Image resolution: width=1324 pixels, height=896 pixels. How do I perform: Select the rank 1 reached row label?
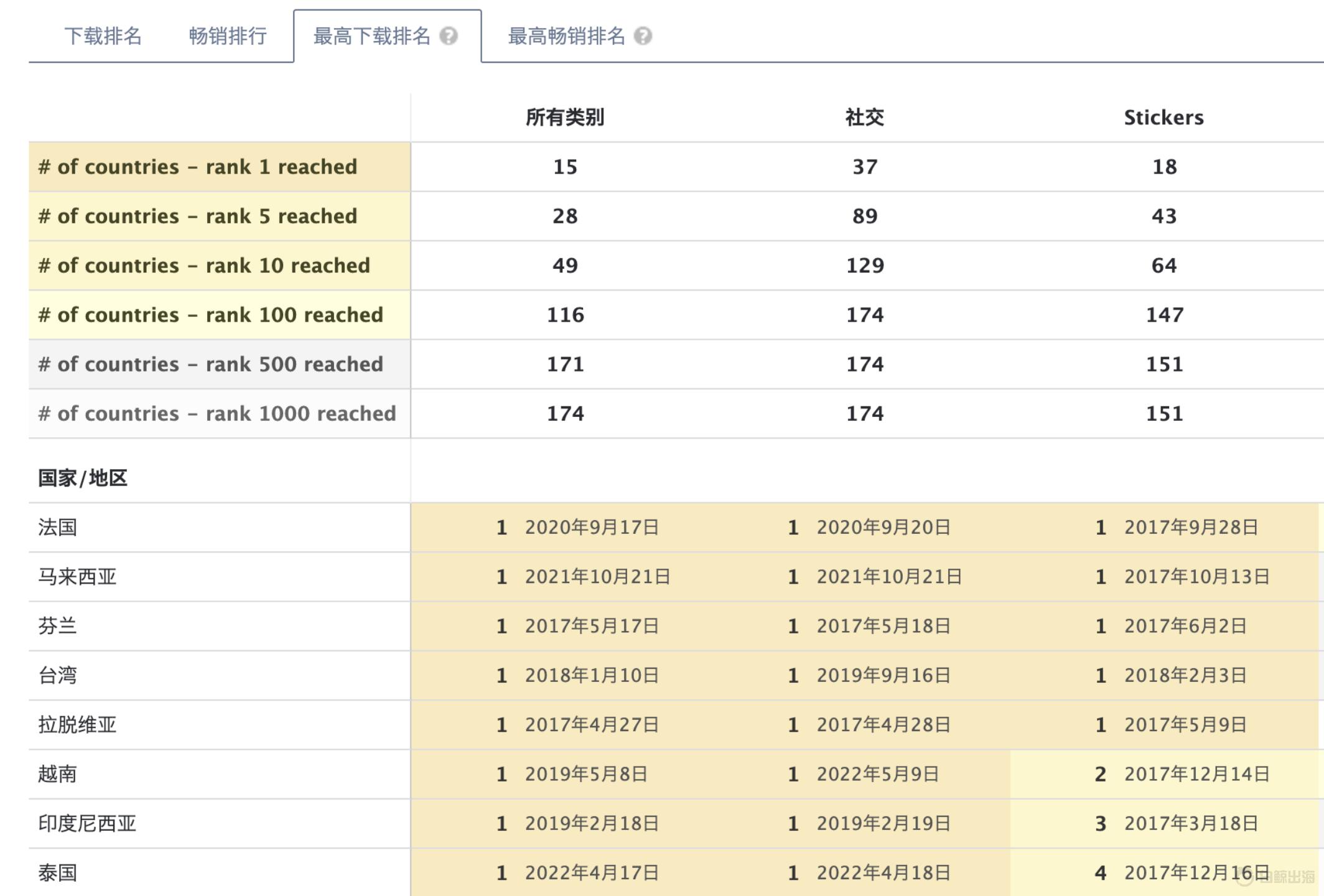[x=198, y=167]
